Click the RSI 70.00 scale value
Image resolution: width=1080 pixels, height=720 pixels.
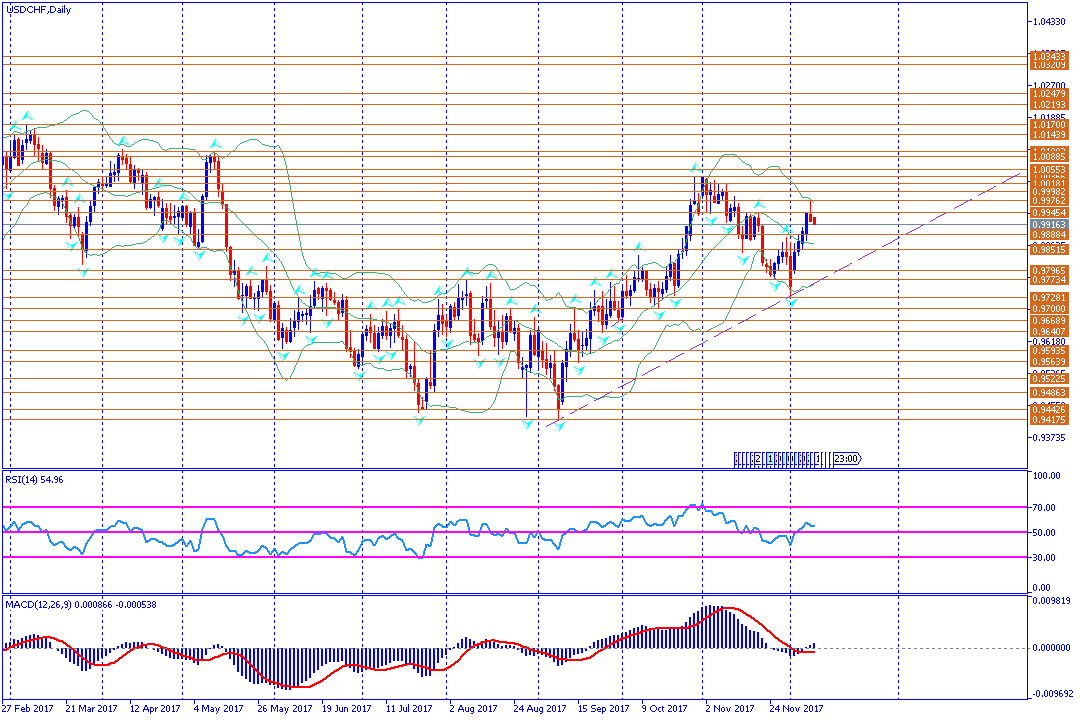(x=1044, y=508)
